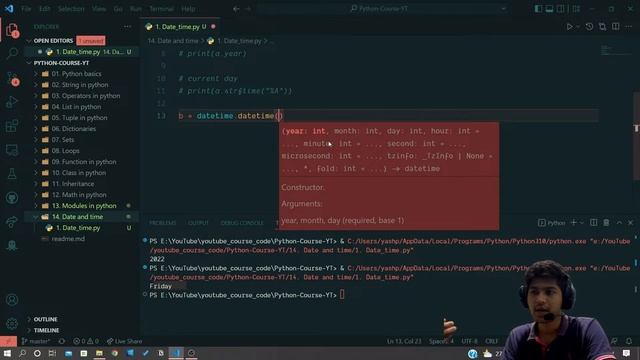Screen dimensions: 640x360
Task: Open the Accounts menu icon
Action: pos(12,300)
